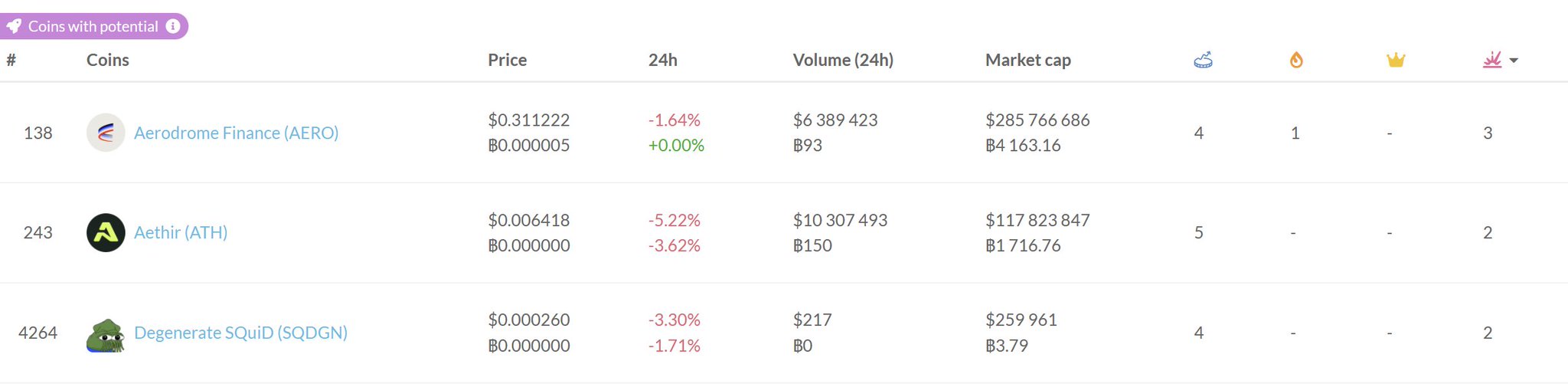Screen dimensions: 1568x384
Task: Open the Aethir (ATH) coin link
Action: tap(181, 232)
